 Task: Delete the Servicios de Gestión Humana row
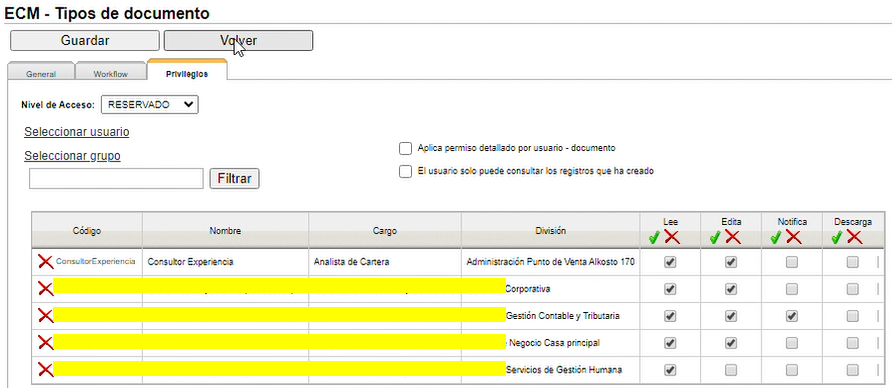[x=46, y=369]
